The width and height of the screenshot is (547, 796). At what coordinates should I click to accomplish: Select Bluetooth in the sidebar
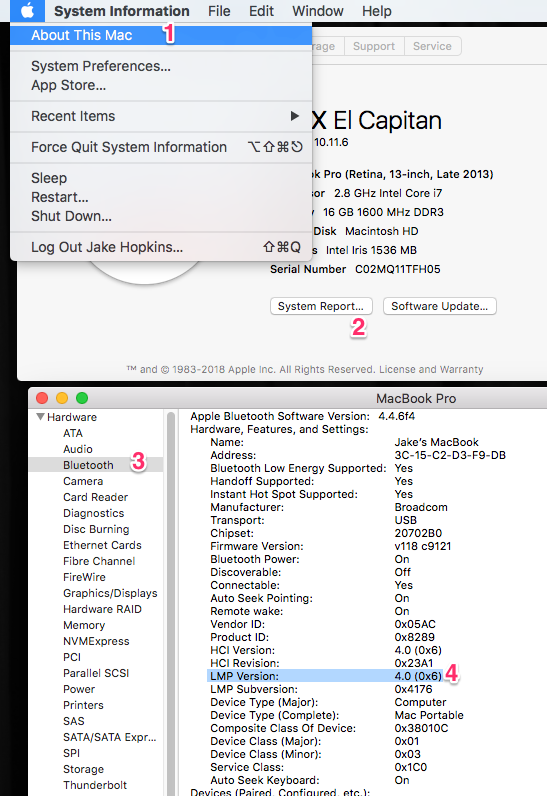pos(88,465)
